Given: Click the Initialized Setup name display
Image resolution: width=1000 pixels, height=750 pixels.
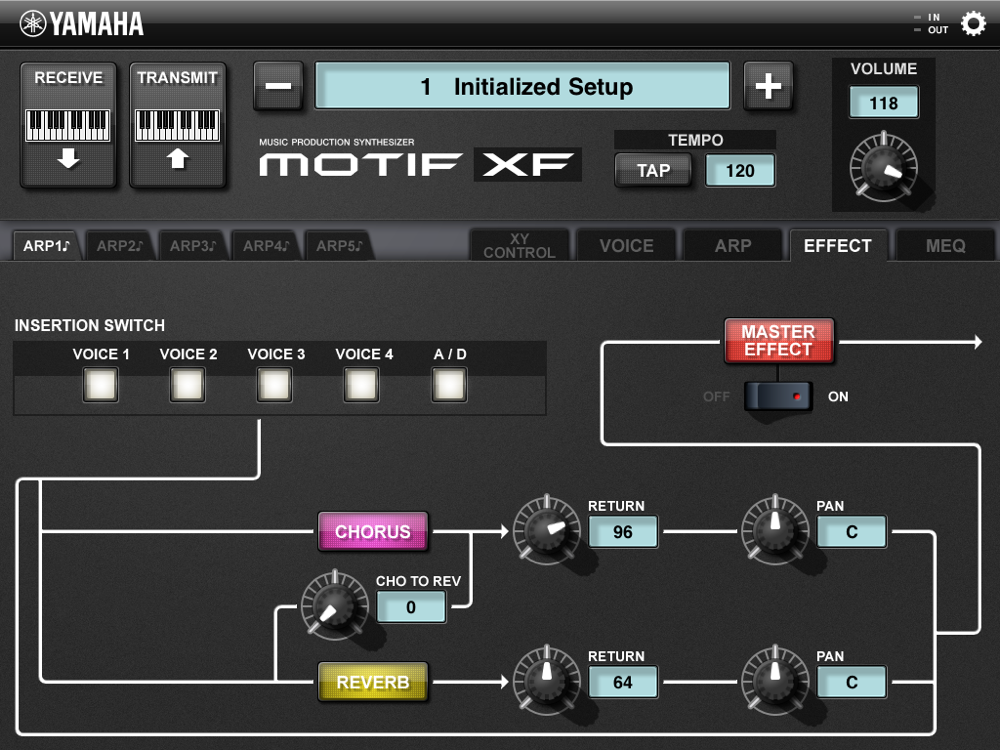Looking at the screenshot, I should tap(522, 86).
